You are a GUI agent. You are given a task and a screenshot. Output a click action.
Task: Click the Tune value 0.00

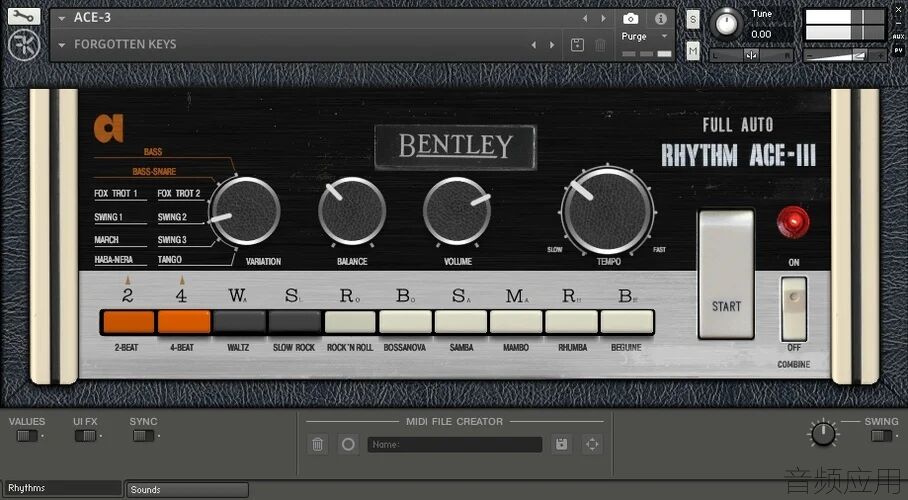tap(761, 34)
